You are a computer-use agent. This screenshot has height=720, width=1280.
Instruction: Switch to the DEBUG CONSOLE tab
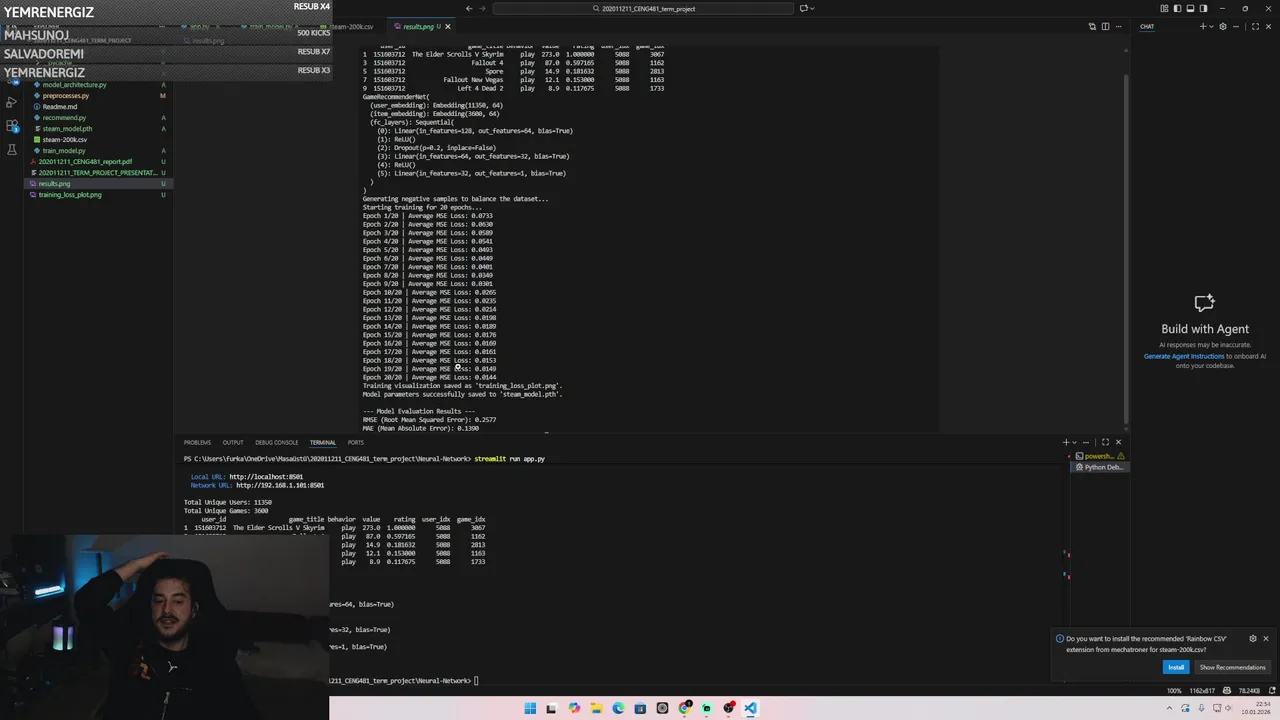coord(276,442)
